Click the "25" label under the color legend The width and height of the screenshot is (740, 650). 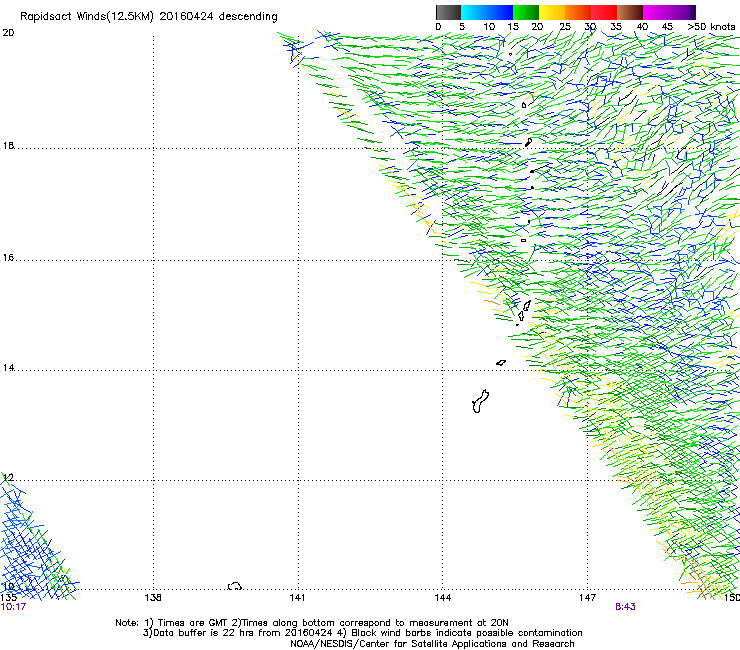pyautogui.click(x=565, y=27)
